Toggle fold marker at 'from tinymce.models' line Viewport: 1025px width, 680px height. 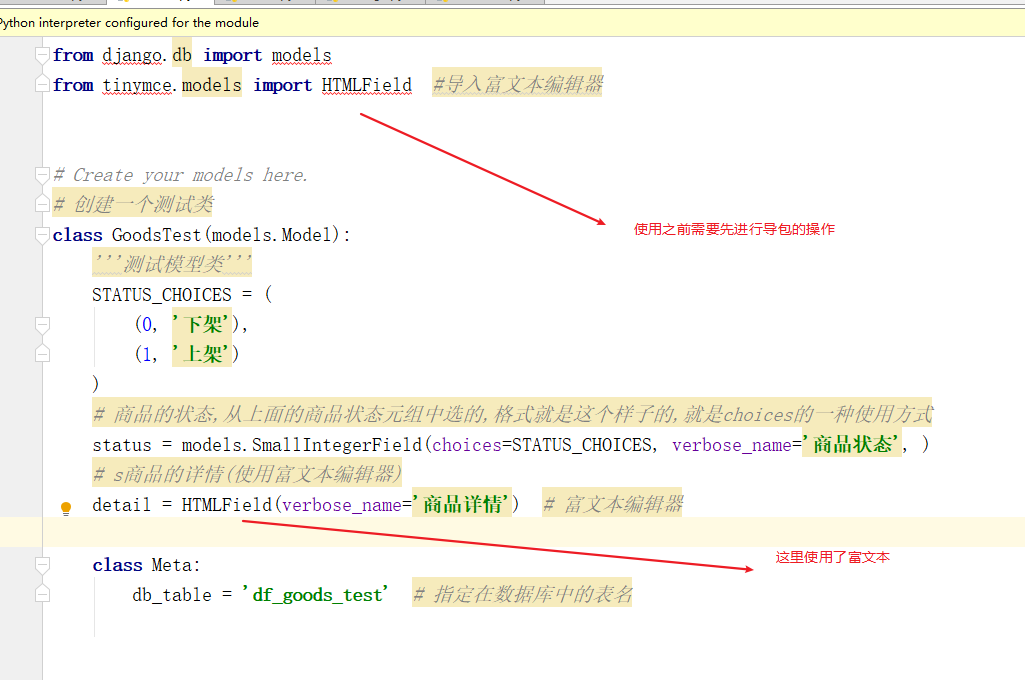point(42,84)
